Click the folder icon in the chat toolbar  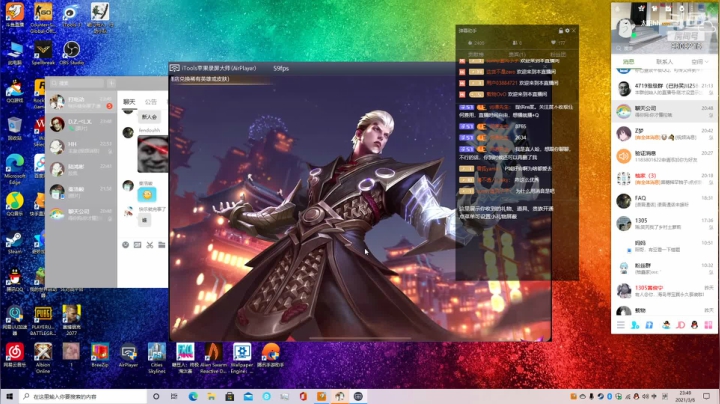click(162, 245)
